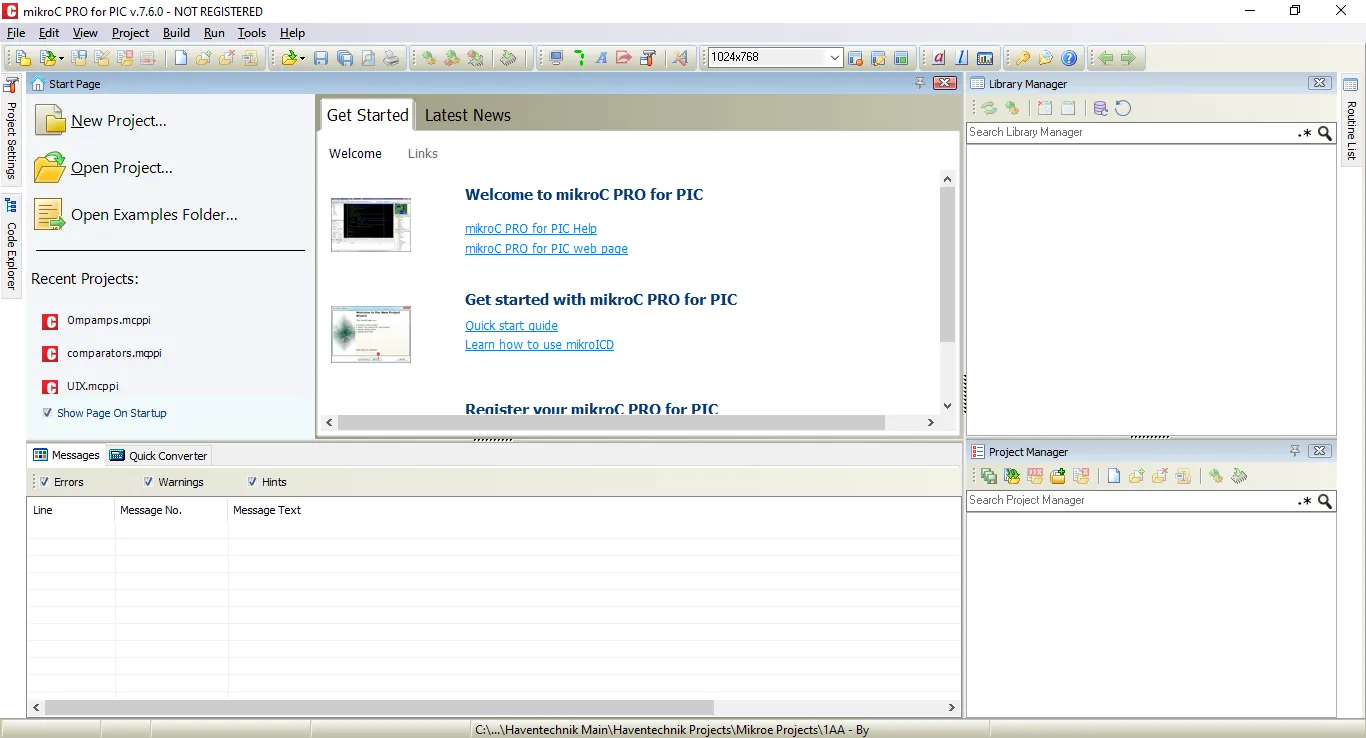Click the green forward arrow icon
Image resolution: width=1366 pixels, height=738 pixels.
click(1128, 58)
